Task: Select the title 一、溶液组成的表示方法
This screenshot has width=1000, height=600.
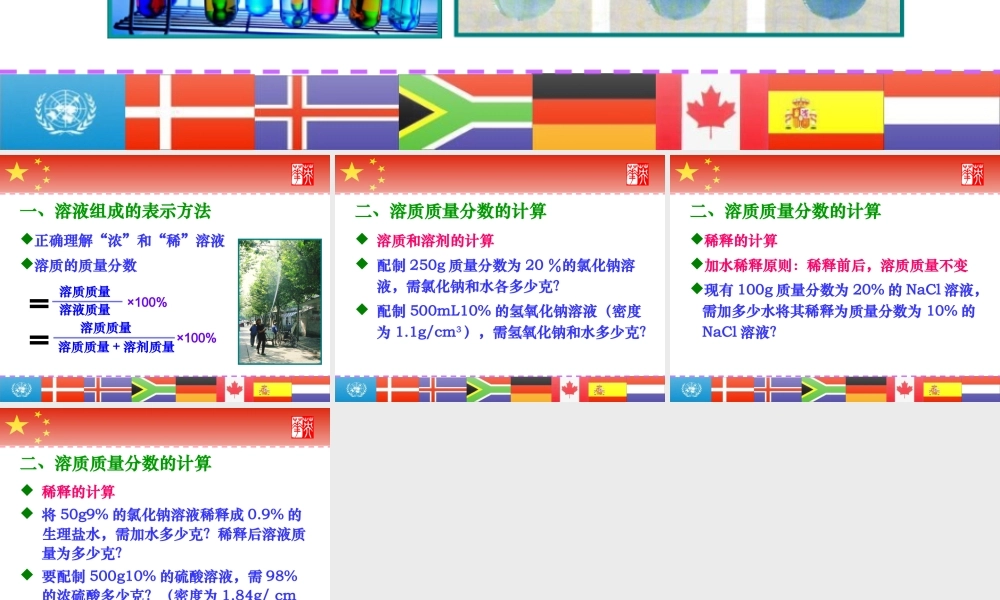Action: click(115, 211)
